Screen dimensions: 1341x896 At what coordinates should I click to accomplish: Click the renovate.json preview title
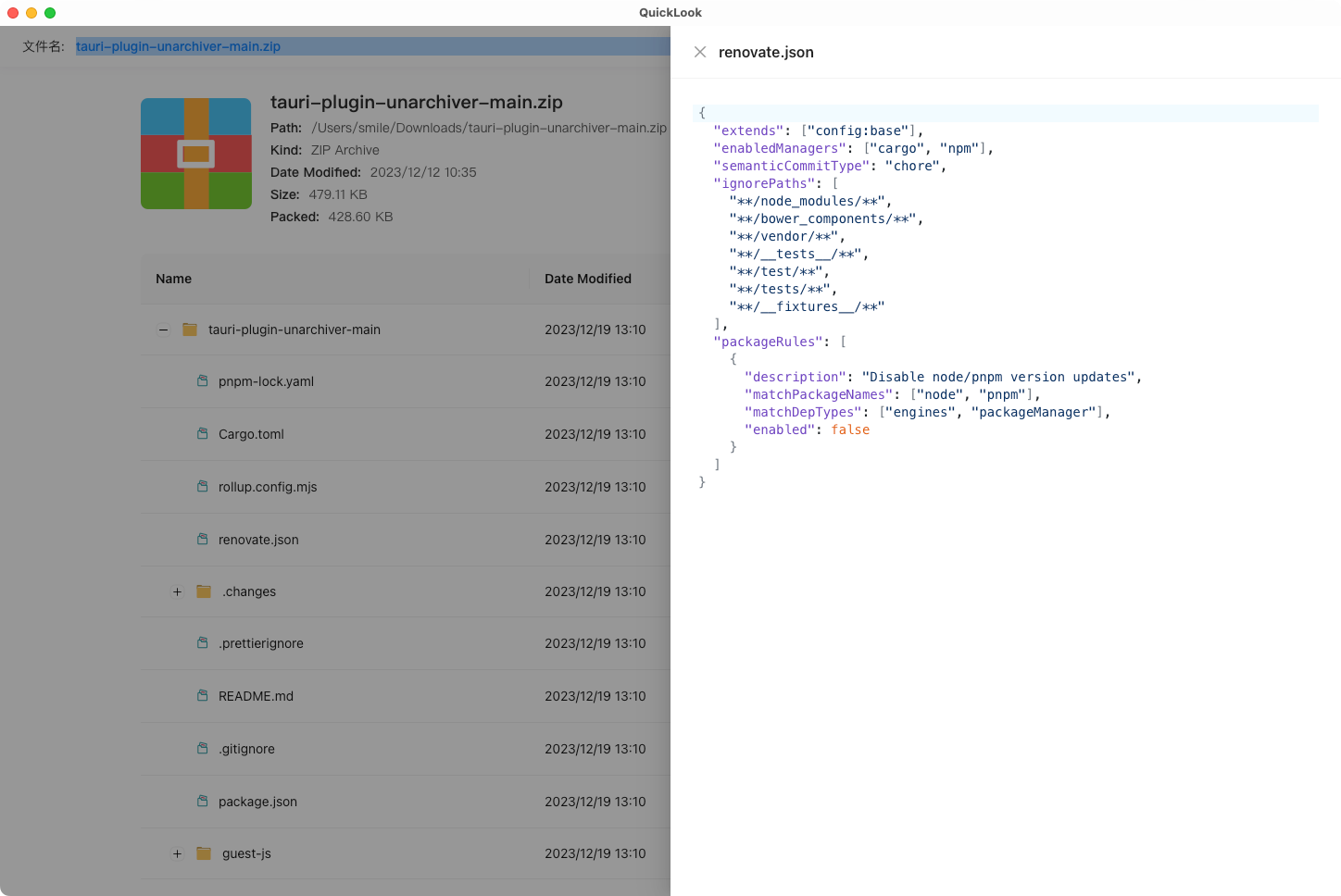[766, 52]
